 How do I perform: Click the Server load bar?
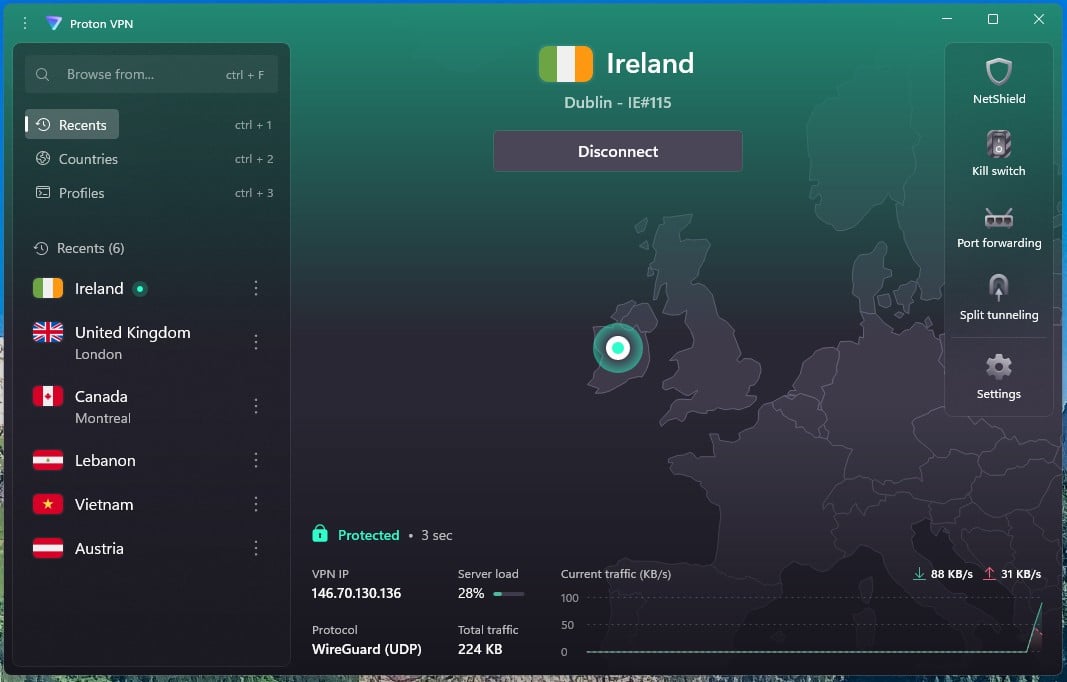pyautogui.click(x=509, y=594)
